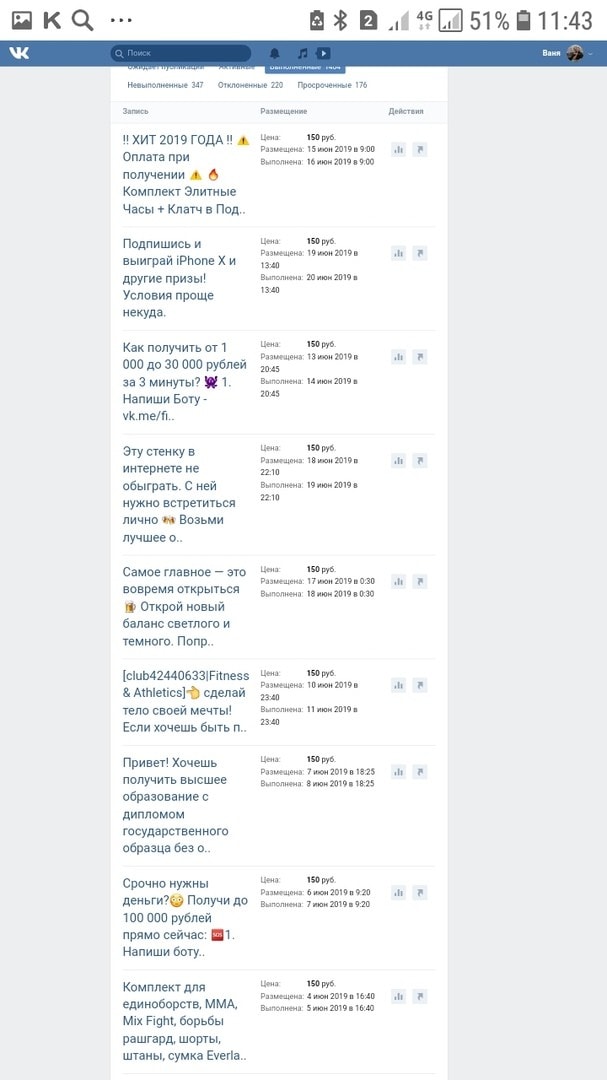Open the Самое главное post via arrow icon
This screenshot has height=1080, width=607.
coord(420,581)
